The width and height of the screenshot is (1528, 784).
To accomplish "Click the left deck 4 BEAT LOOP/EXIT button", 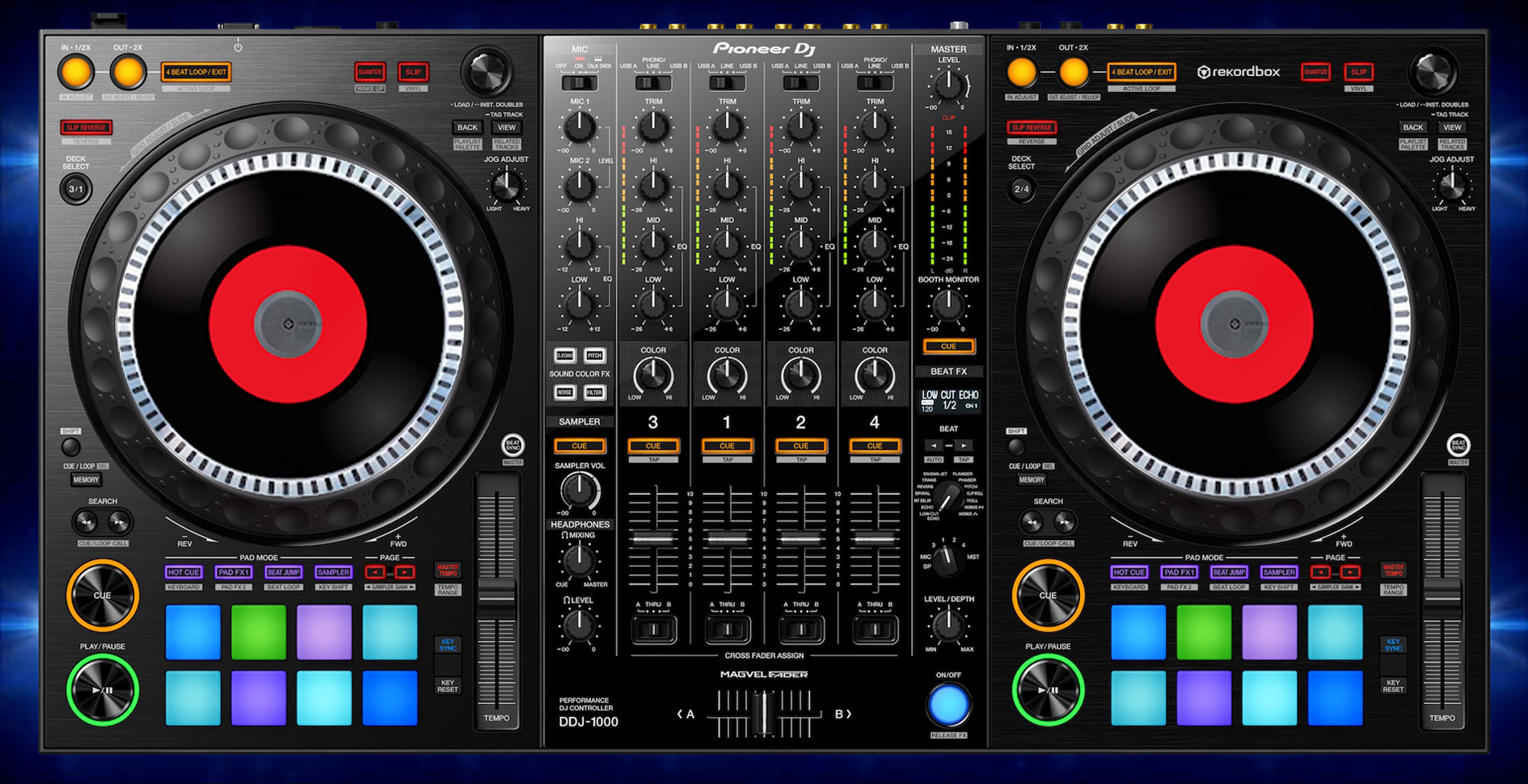I will point(196,72).
